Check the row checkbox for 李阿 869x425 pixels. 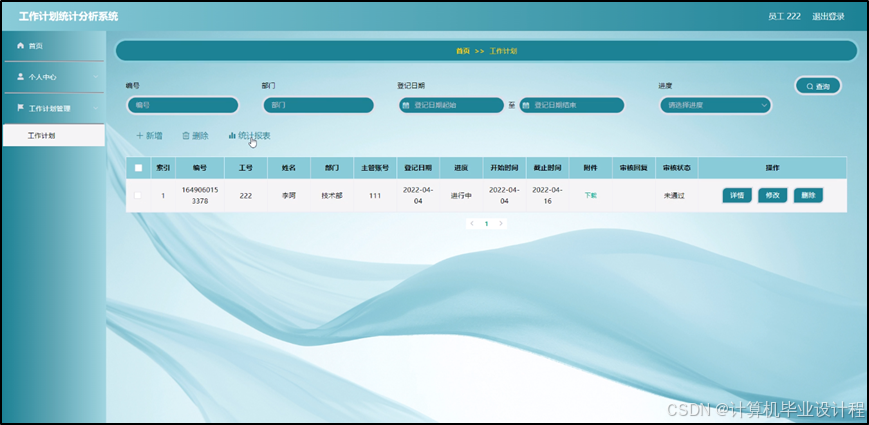(x=138, y=195)
